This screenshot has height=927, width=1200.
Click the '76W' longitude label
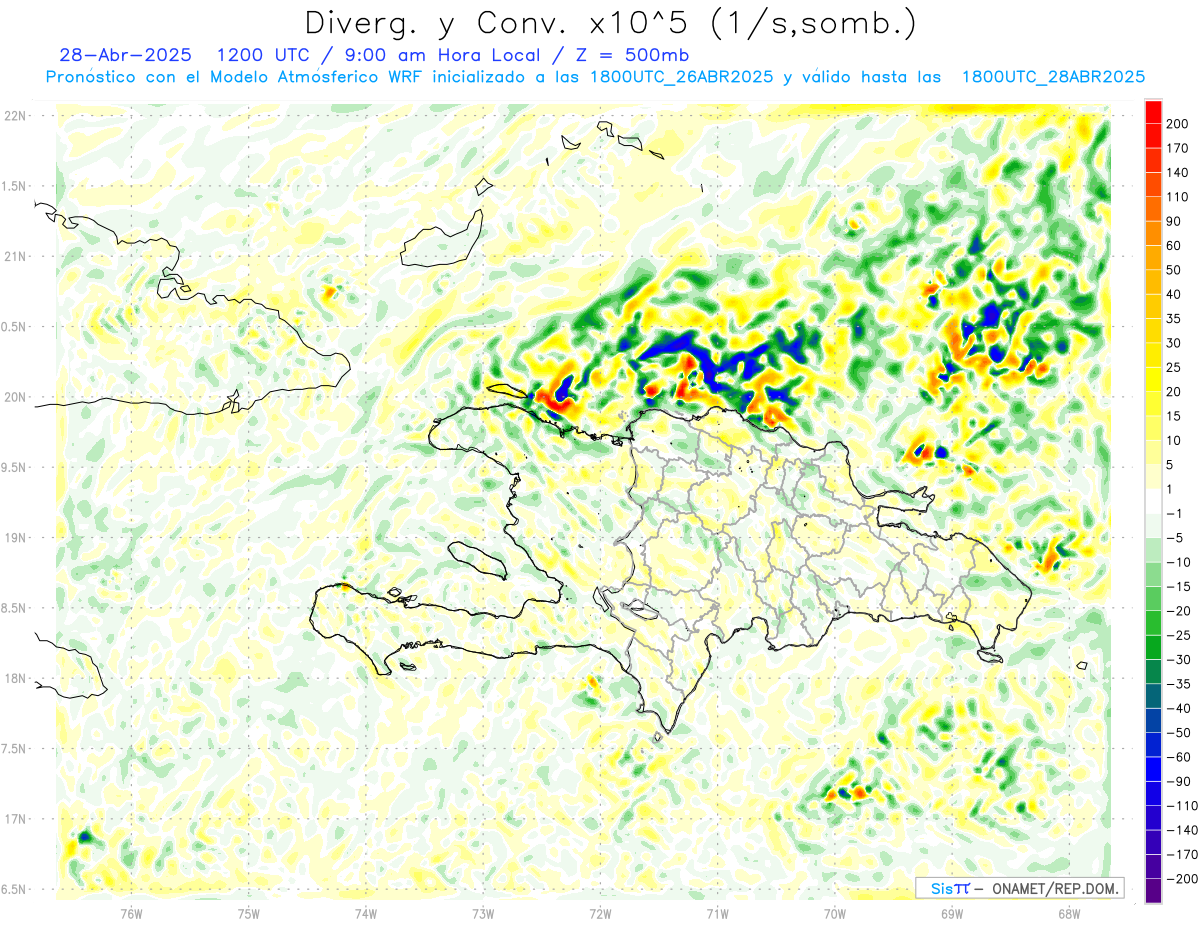(131, 913)
